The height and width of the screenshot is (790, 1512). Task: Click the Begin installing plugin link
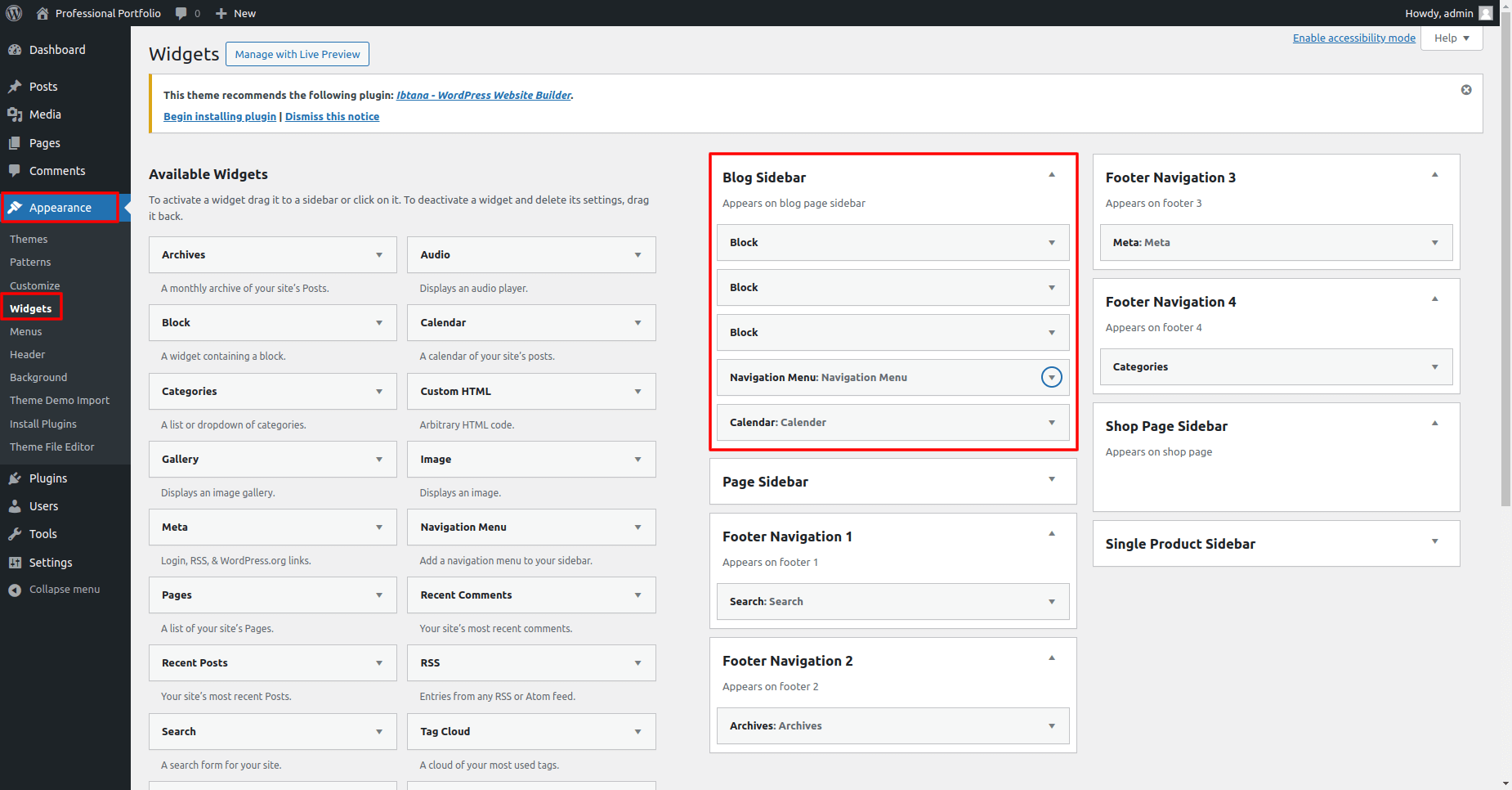[220, 117]
